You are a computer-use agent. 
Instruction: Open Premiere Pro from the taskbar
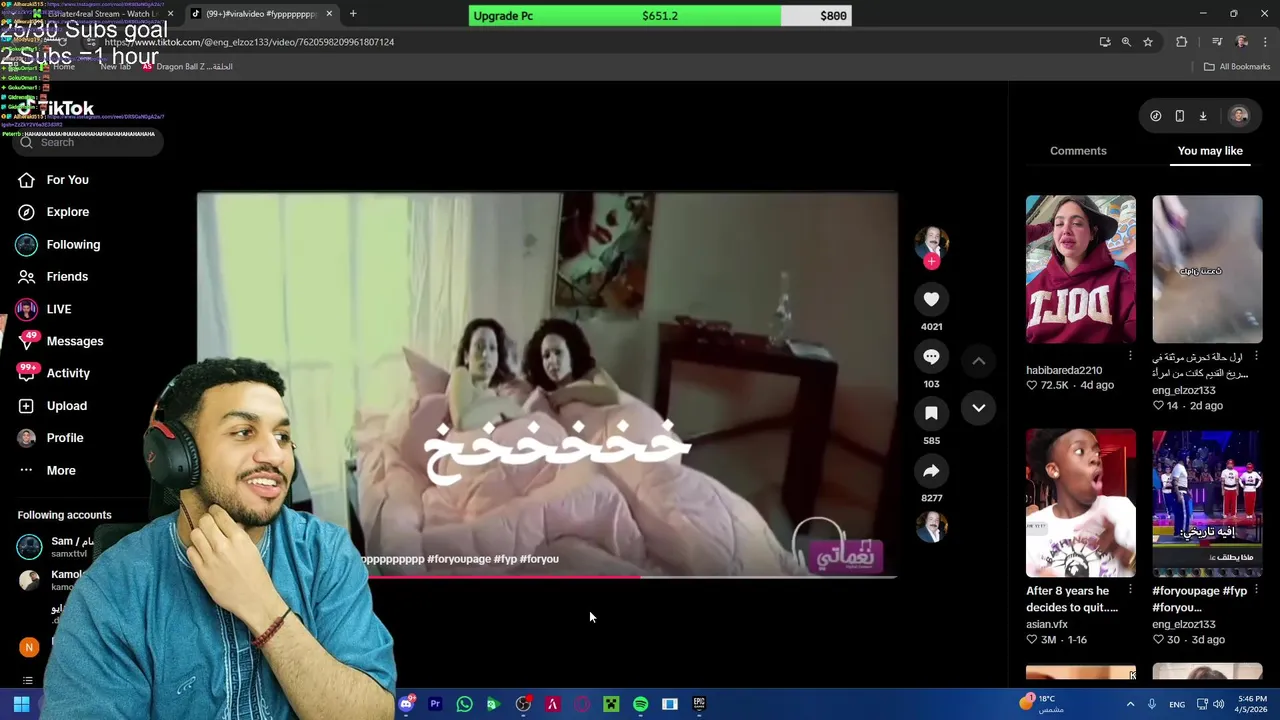click(x=435, y=704)
